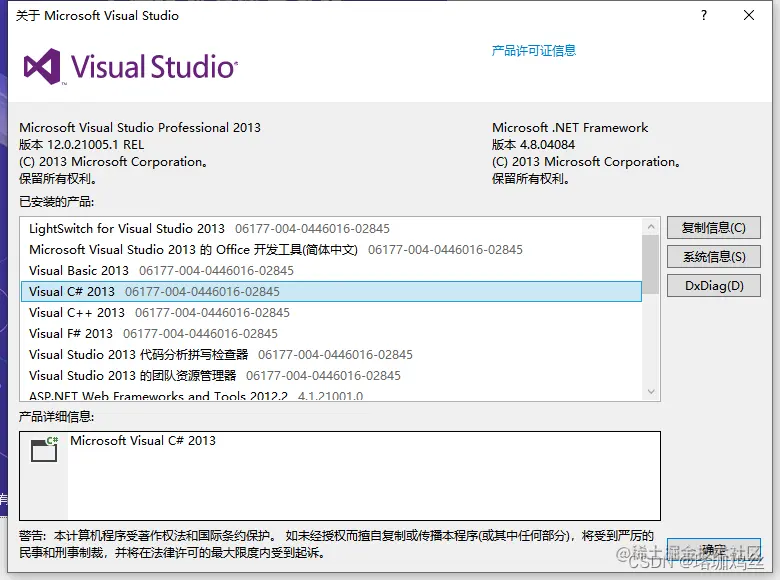Select the Visual C++ 2013 row

(331, 312)
